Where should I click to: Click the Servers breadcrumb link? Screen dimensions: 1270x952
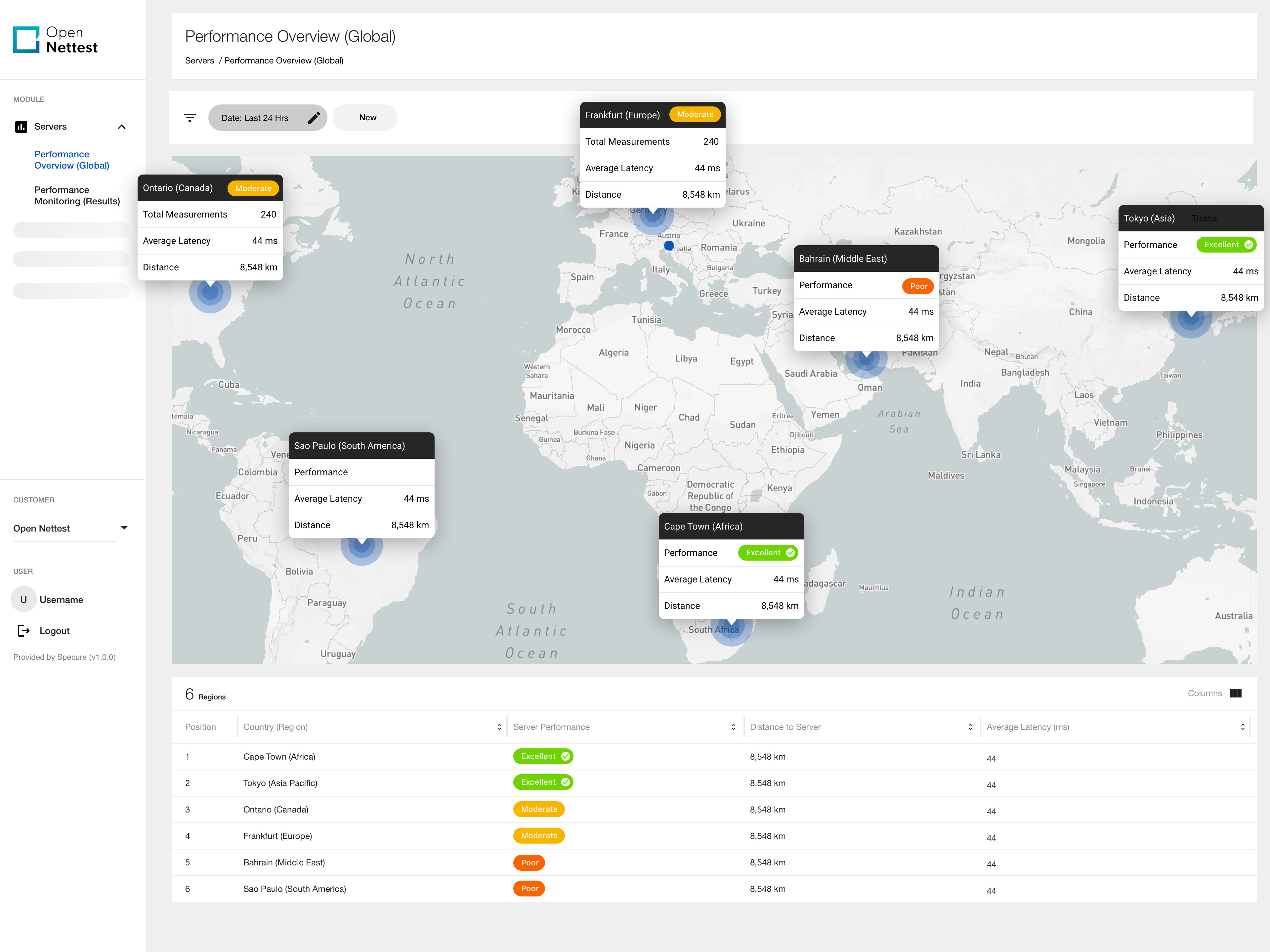(x=199, y=61)
